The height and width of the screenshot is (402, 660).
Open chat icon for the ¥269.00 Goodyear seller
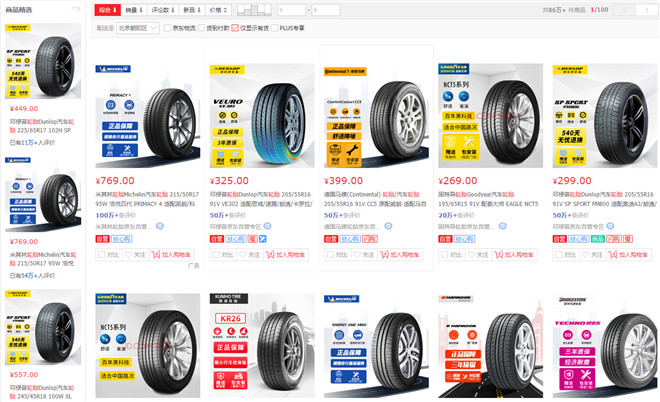click(503, 226)
